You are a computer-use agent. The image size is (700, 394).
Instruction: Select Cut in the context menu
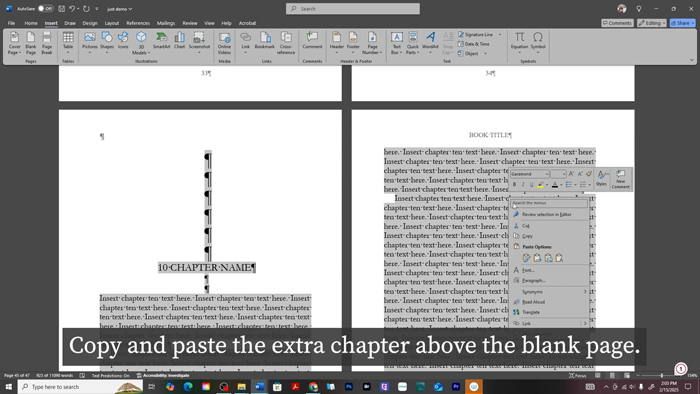[550, 226]
